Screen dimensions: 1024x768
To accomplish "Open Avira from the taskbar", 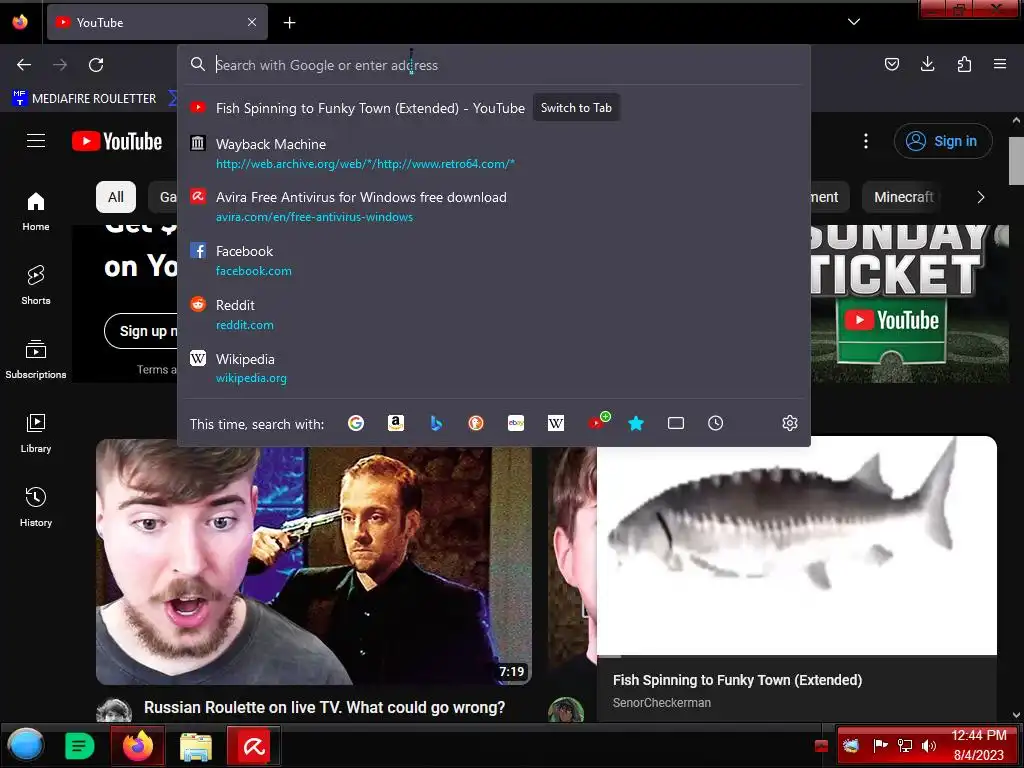I will pos(254,745).
